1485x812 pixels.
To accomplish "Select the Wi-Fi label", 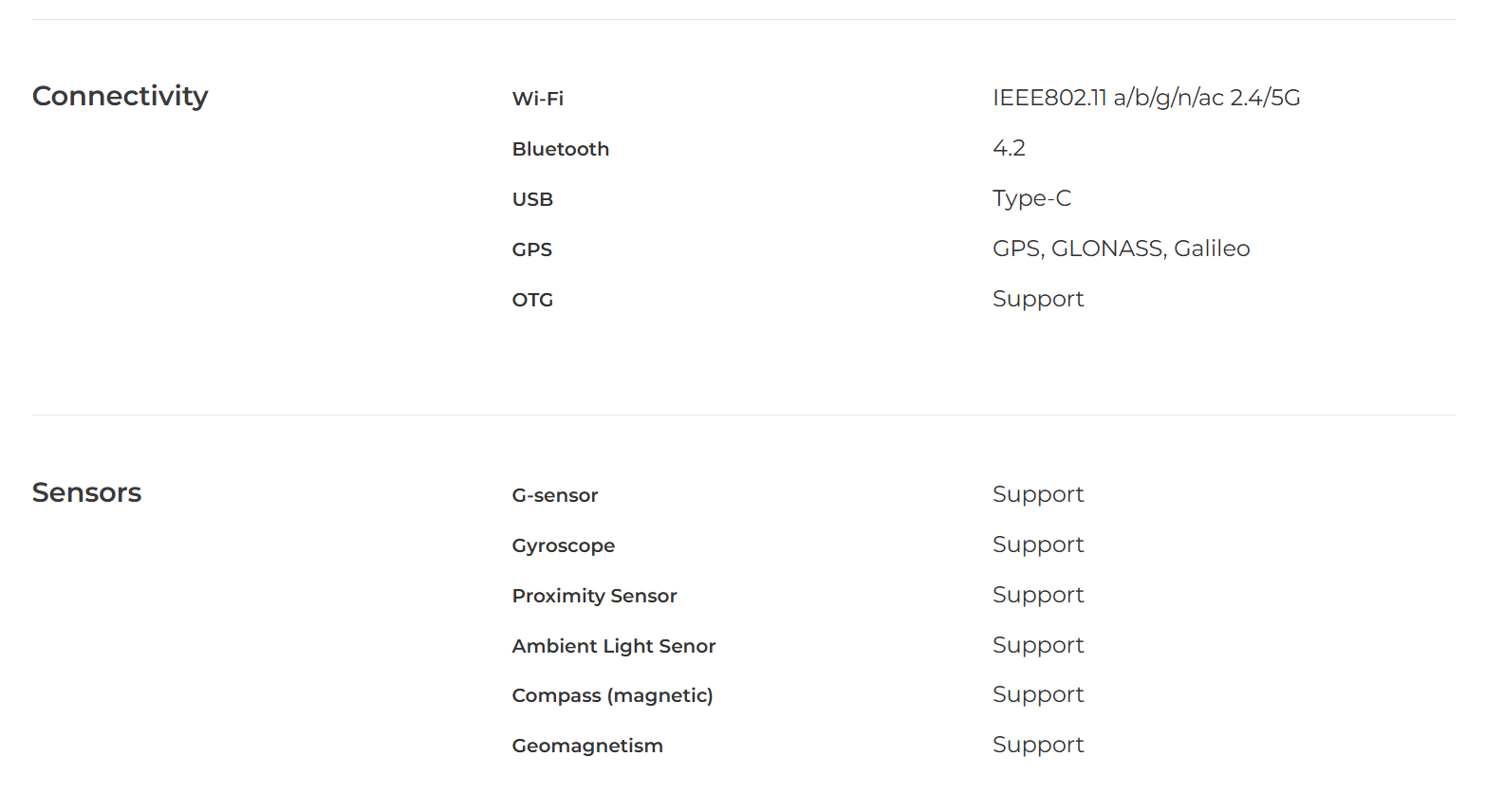I will click(x=538, y=99).
